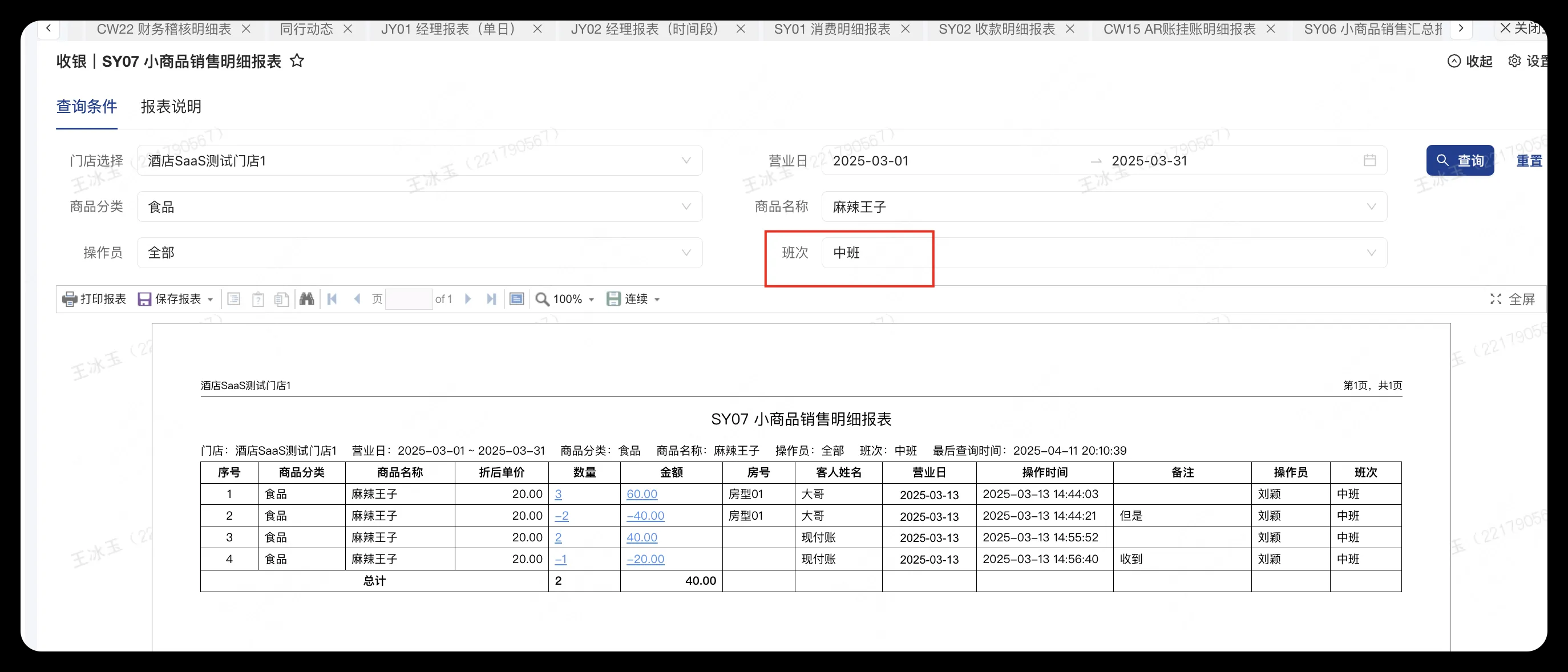Click the 关闭 close-all button at top right

click(x=1522, y=29)
